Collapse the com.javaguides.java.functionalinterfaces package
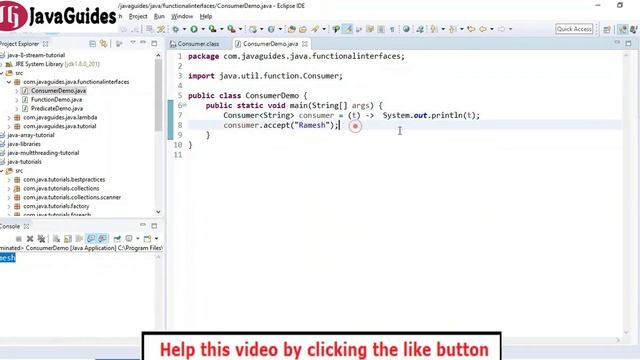Screen dimensions: 640x360 click(x=9, y=82)
